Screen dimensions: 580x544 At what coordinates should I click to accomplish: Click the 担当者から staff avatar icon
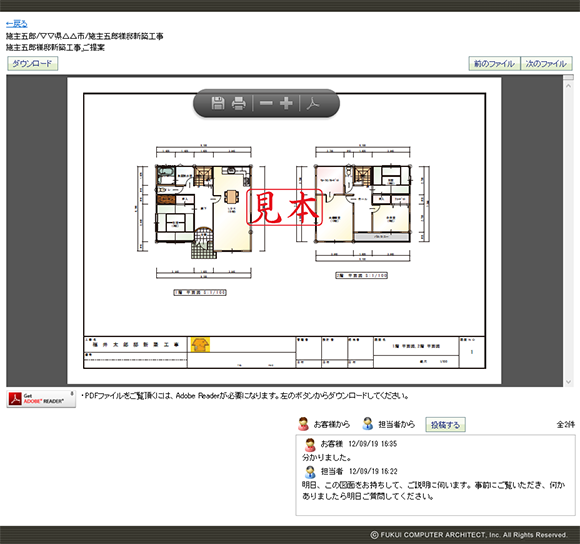367,424
